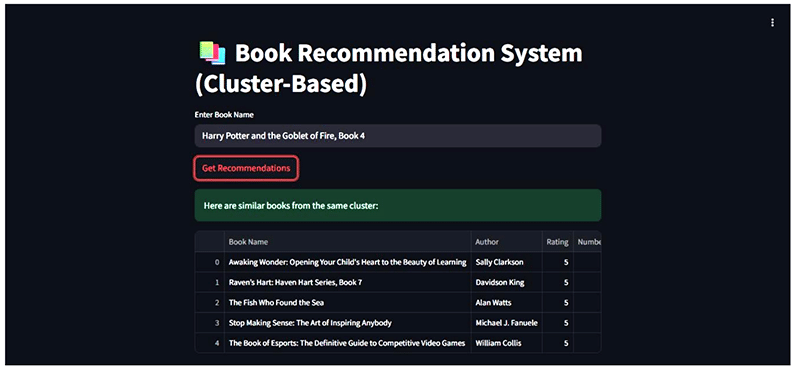Focus the Enter Book Name field
Viewport: 800px width, 372px height.
pos(397,136)
